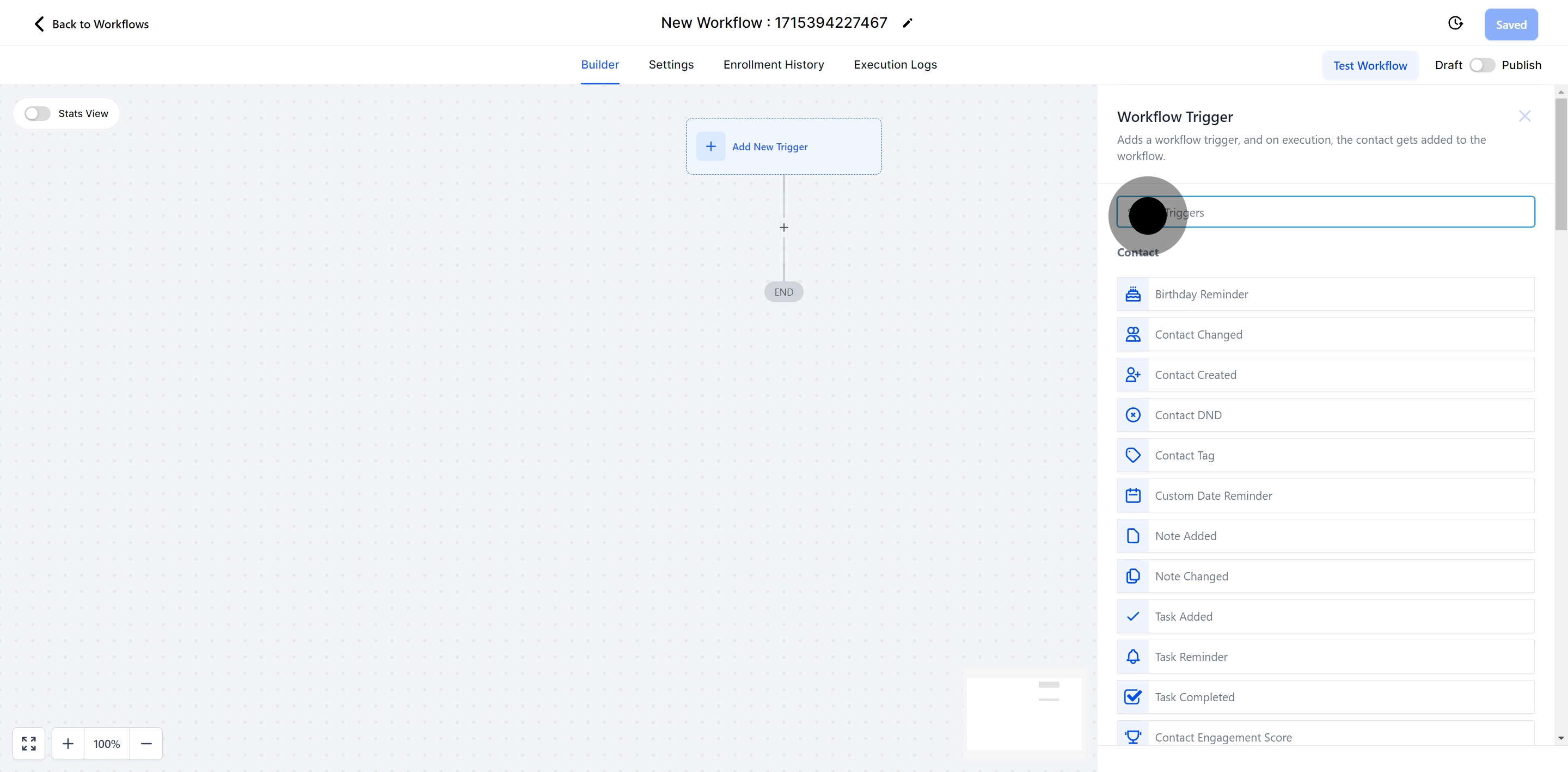Zoom out on the canvas with minus

[146, 743]
